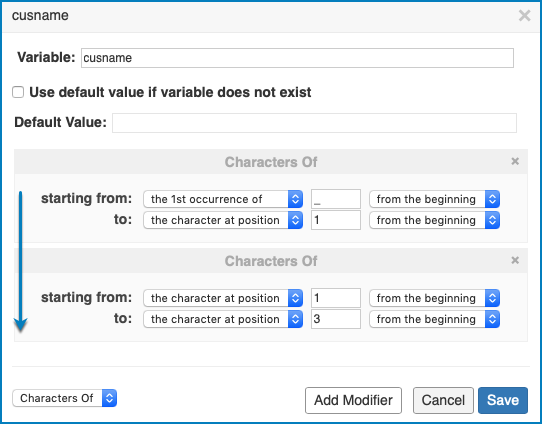Focus the Default Value field
This screenshot has width=542, height=424.
pyautogui.click(x=314, y=123)
